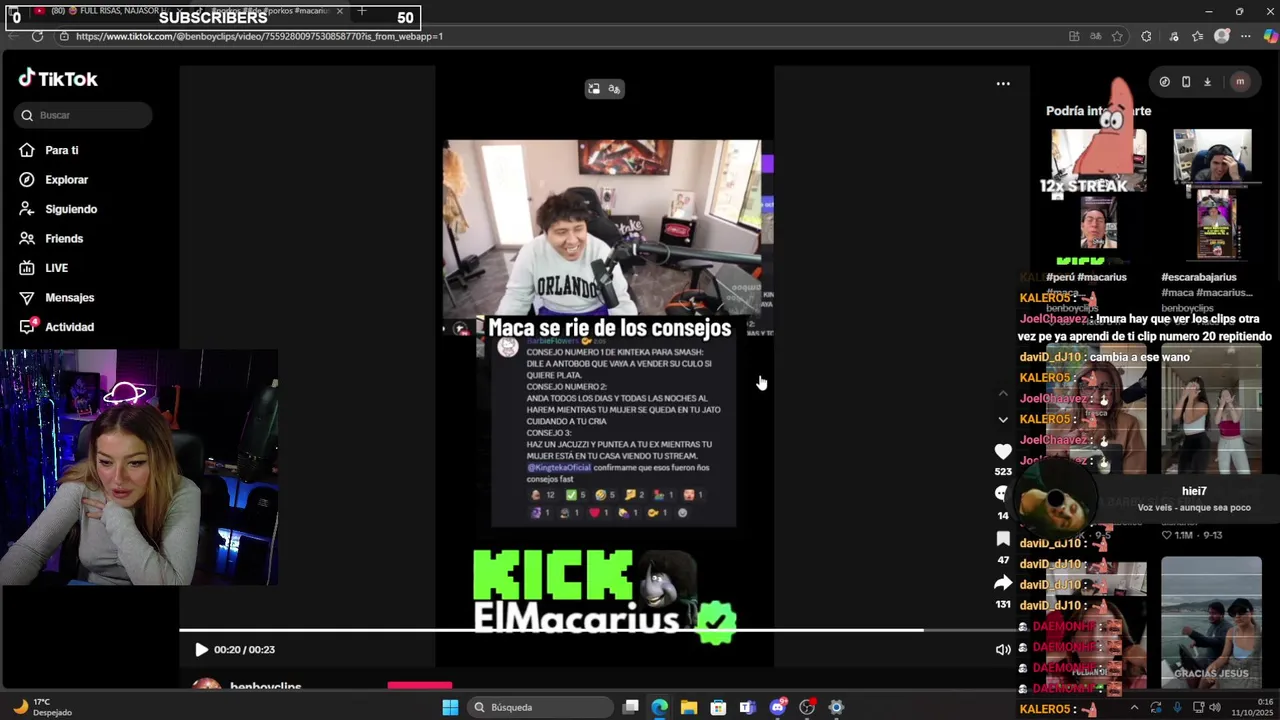Go to the previous video arrow
The image size is (1280, 720).
point(1003,394)
